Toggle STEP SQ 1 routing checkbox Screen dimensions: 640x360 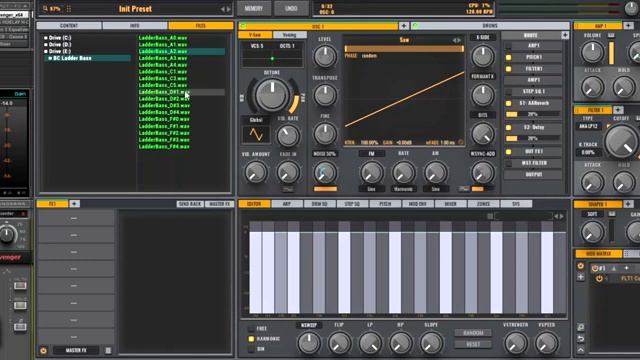point(509,92)
